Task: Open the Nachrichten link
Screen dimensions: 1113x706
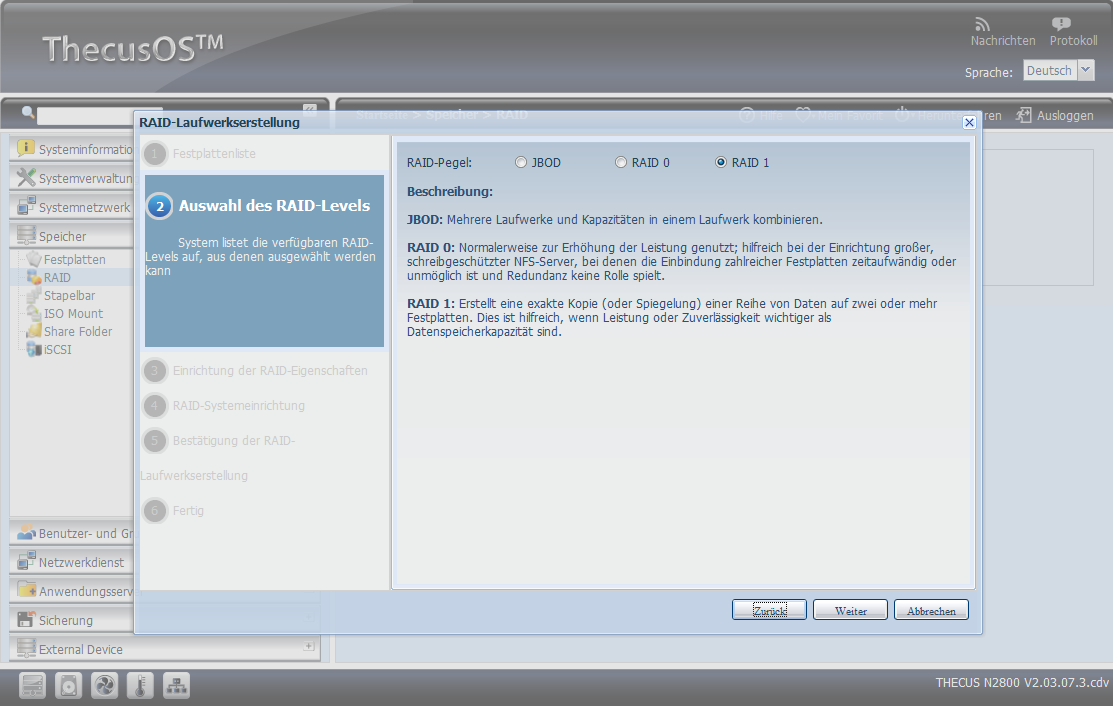Action: 1003,40
